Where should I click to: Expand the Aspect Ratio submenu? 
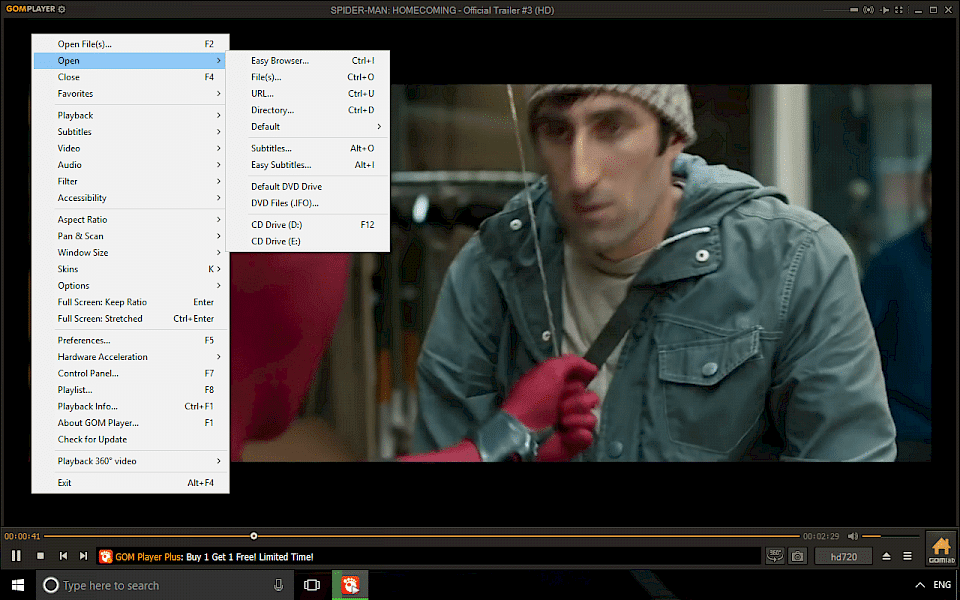130,219
